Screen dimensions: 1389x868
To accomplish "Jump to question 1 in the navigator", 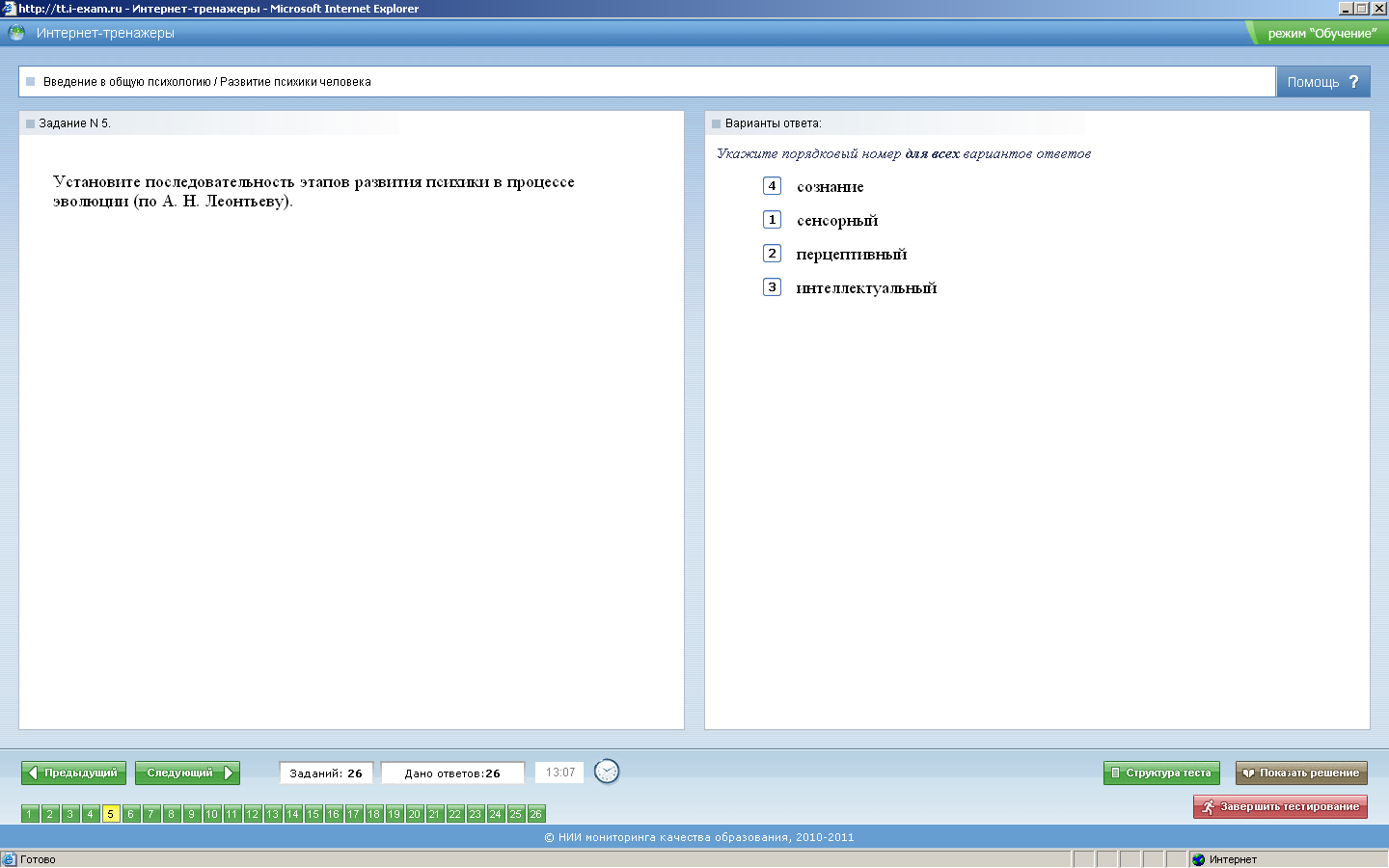I will coord(30,814).
